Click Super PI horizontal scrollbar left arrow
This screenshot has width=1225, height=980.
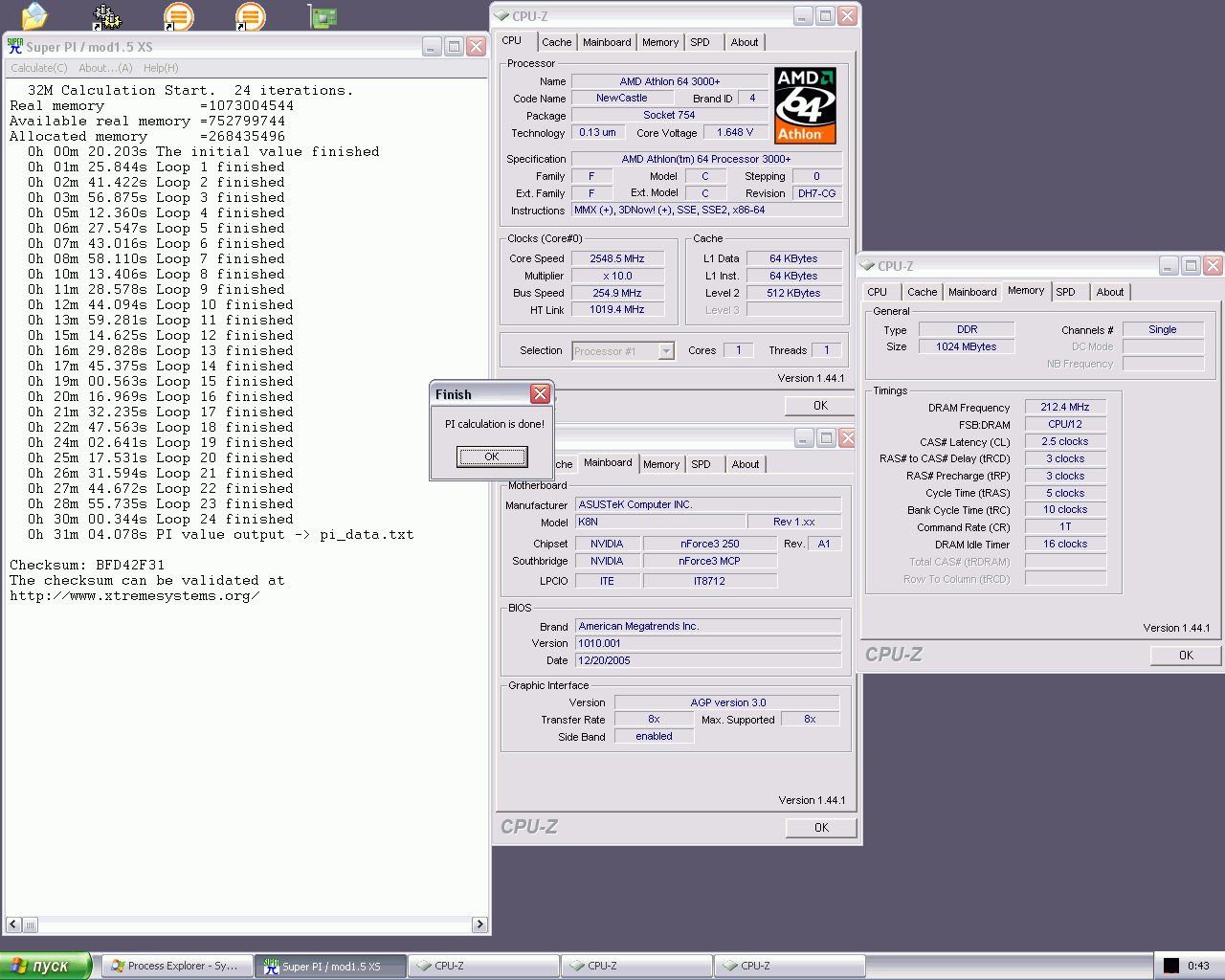coord(13,924)
